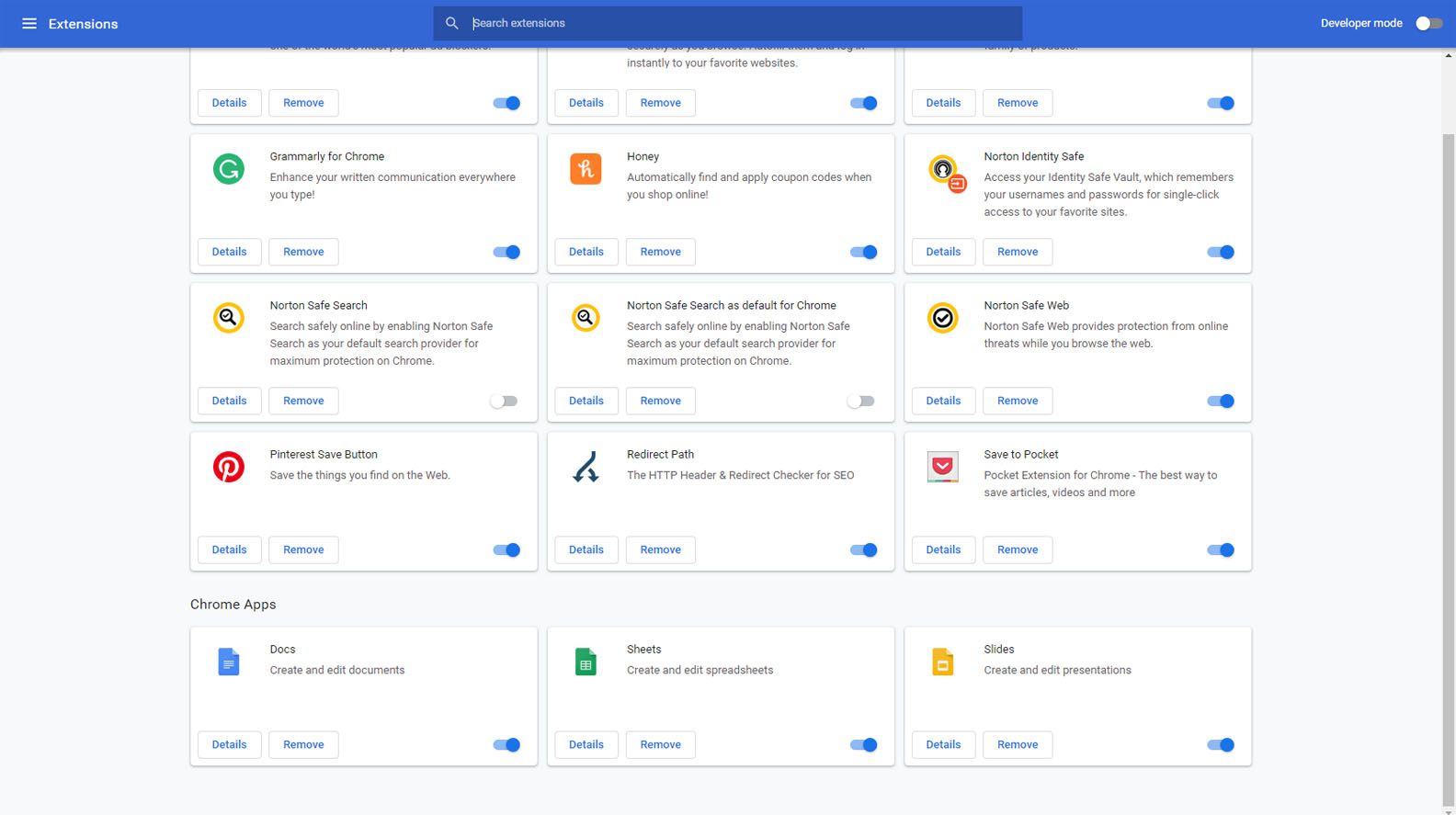Open Details for Norton Safe Search
1456x815 pixels.
click(x=230, y=401)
